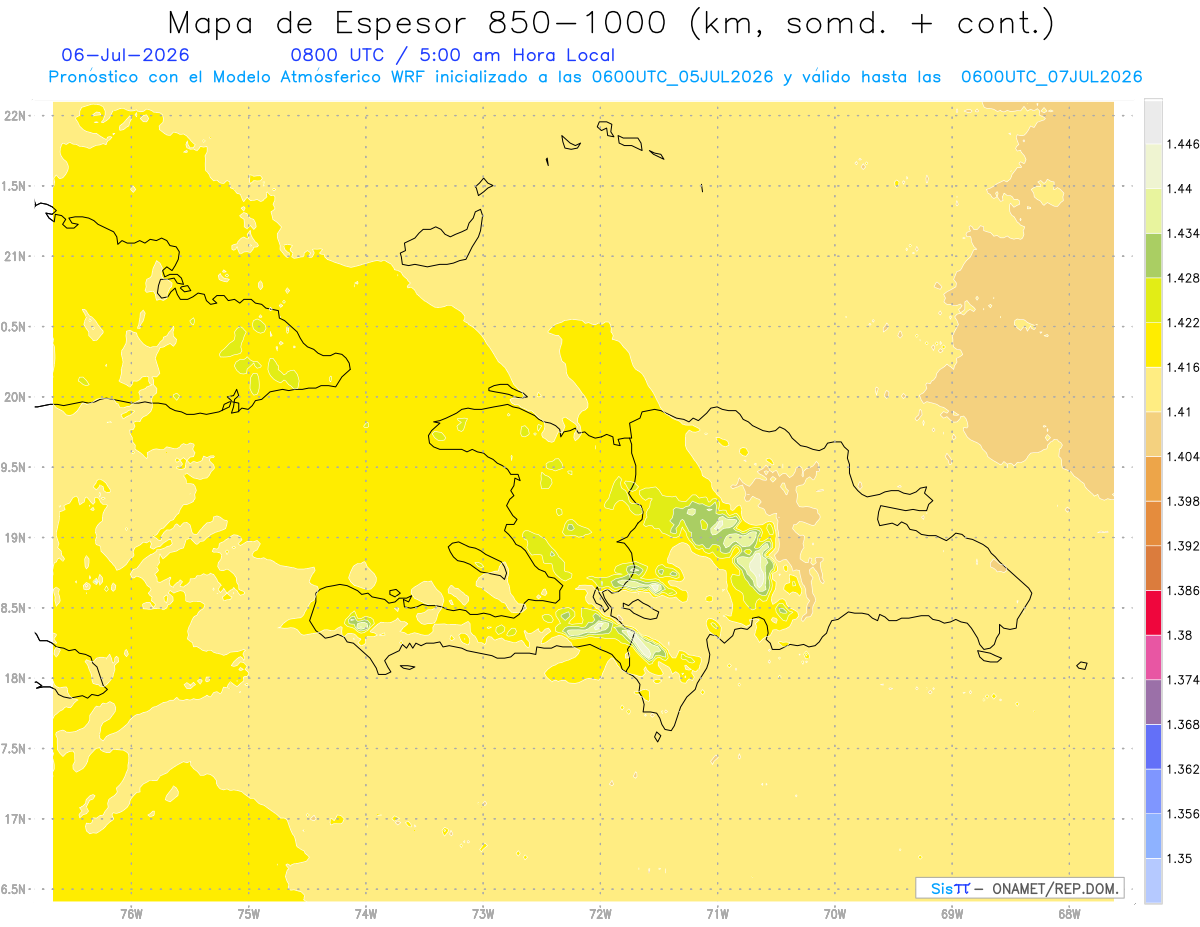
Task: Click the green legend swatch between 1.428 and 1.434
Action: click(x=1153, y=255)
